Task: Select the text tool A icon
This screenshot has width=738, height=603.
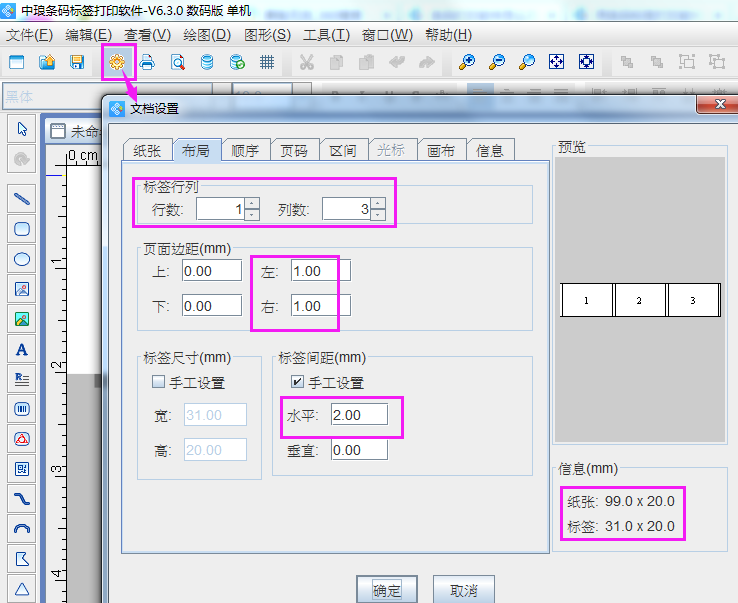Action: [21, 349]
